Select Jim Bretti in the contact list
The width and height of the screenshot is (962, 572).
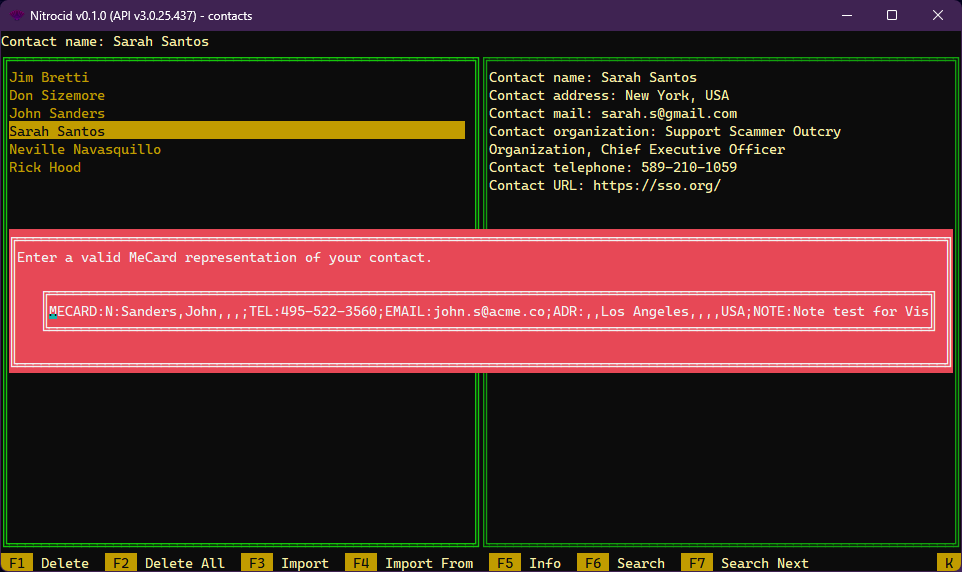(49, 77)
